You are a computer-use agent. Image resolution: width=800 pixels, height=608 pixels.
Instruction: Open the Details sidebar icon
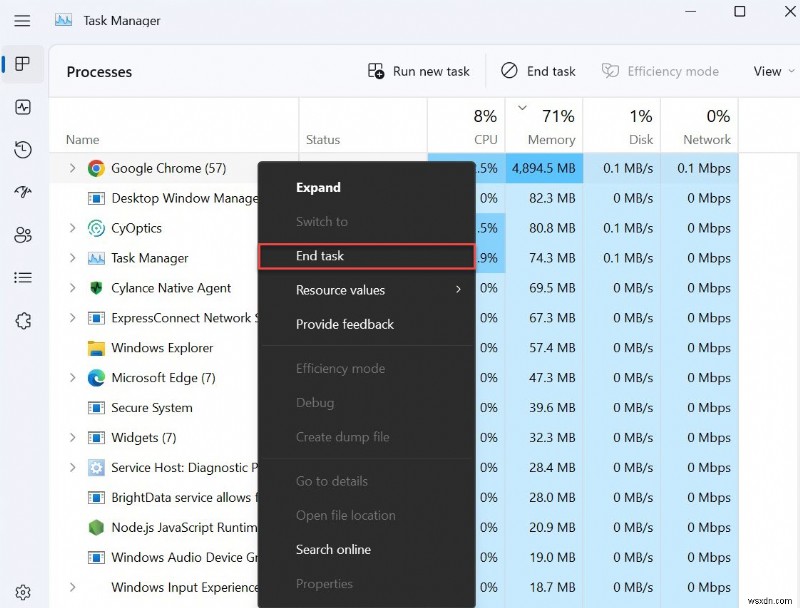coord(22,277)
